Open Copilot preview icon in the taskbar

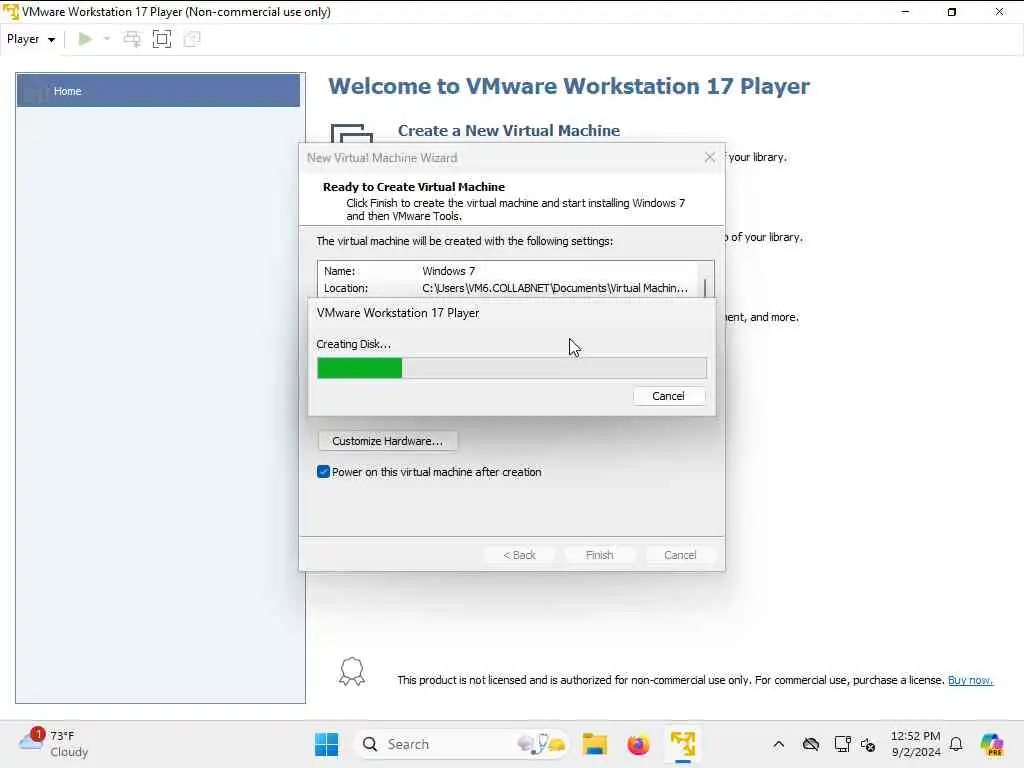pos(992,744)
